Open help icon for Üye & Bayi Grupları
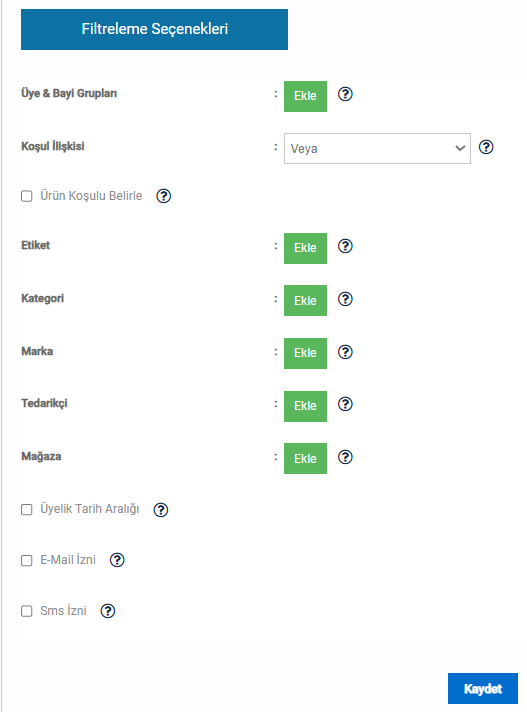The height and width of the screenshot is (712, 527). coord(345,94)
